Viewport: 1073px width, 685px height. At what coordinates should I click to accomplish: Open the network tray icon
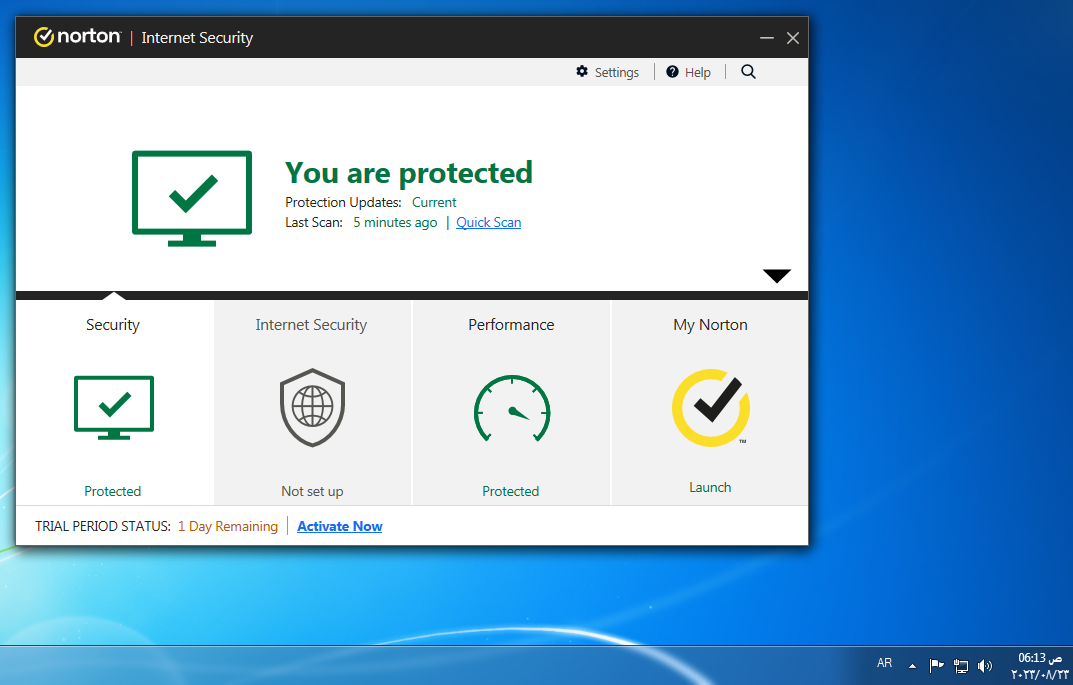click(x=961, y=665)
